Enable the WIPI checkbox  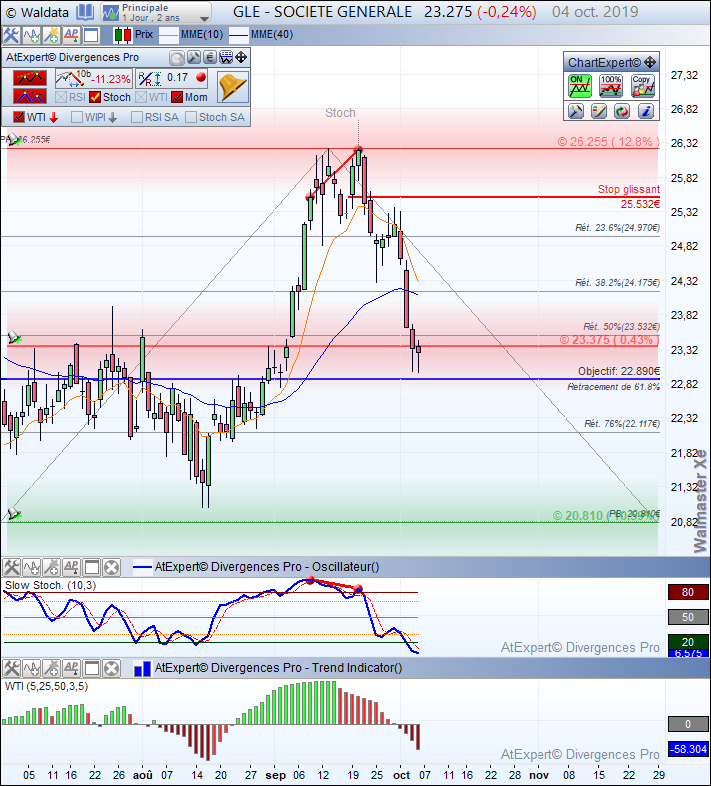click(x=77, y=117)
